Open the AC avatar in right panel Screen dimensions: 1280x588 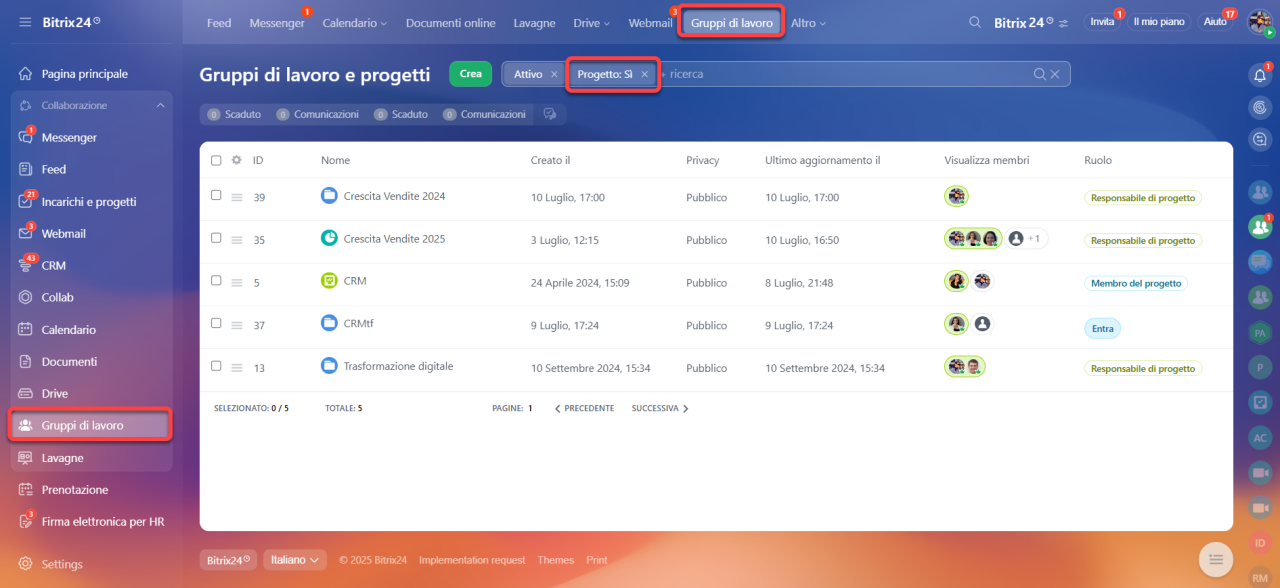(1260, 437)
